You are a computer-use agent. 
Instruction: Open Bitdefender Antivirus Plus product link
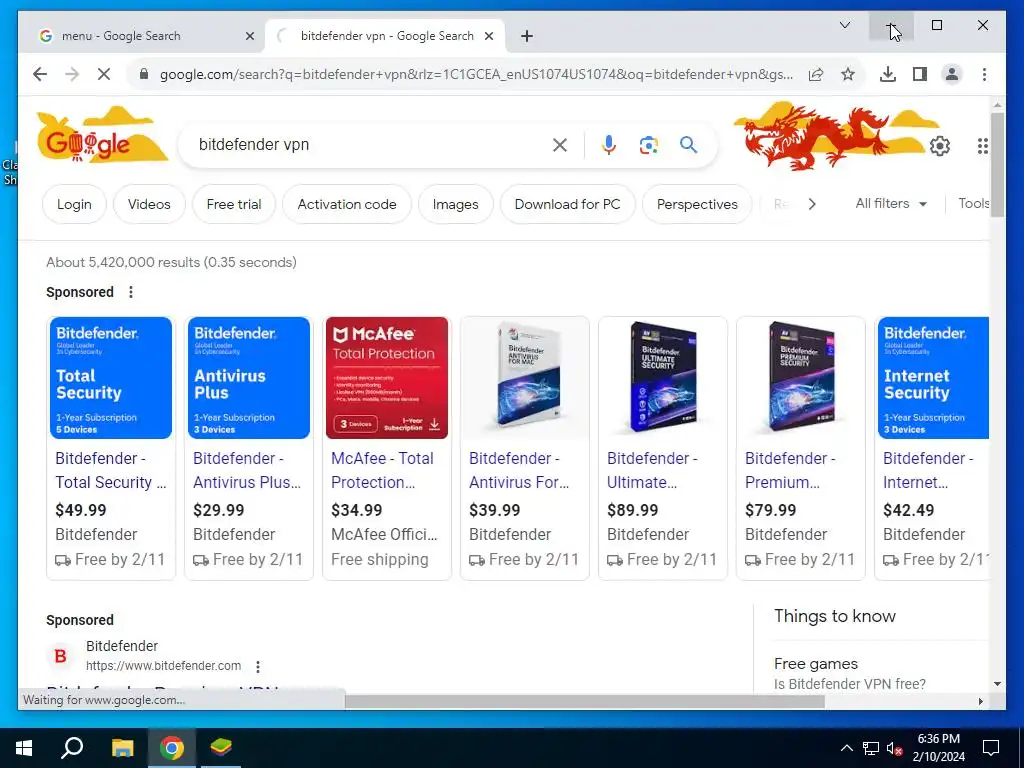247,470
